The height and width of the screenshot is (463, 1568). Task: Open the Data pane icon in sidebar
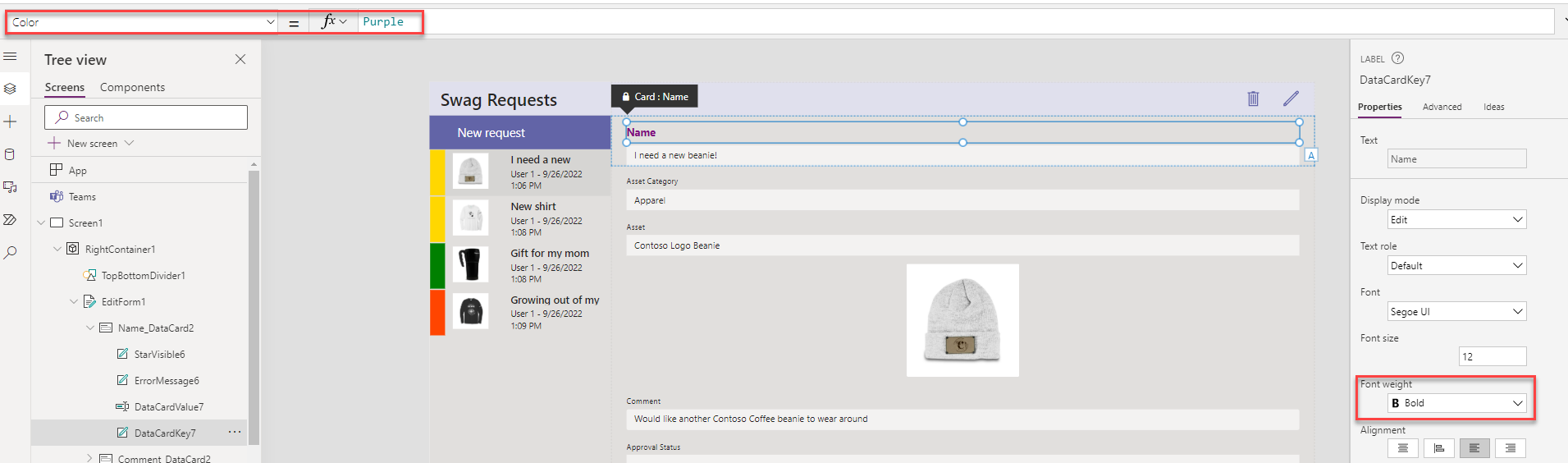(x=11, y=154)
